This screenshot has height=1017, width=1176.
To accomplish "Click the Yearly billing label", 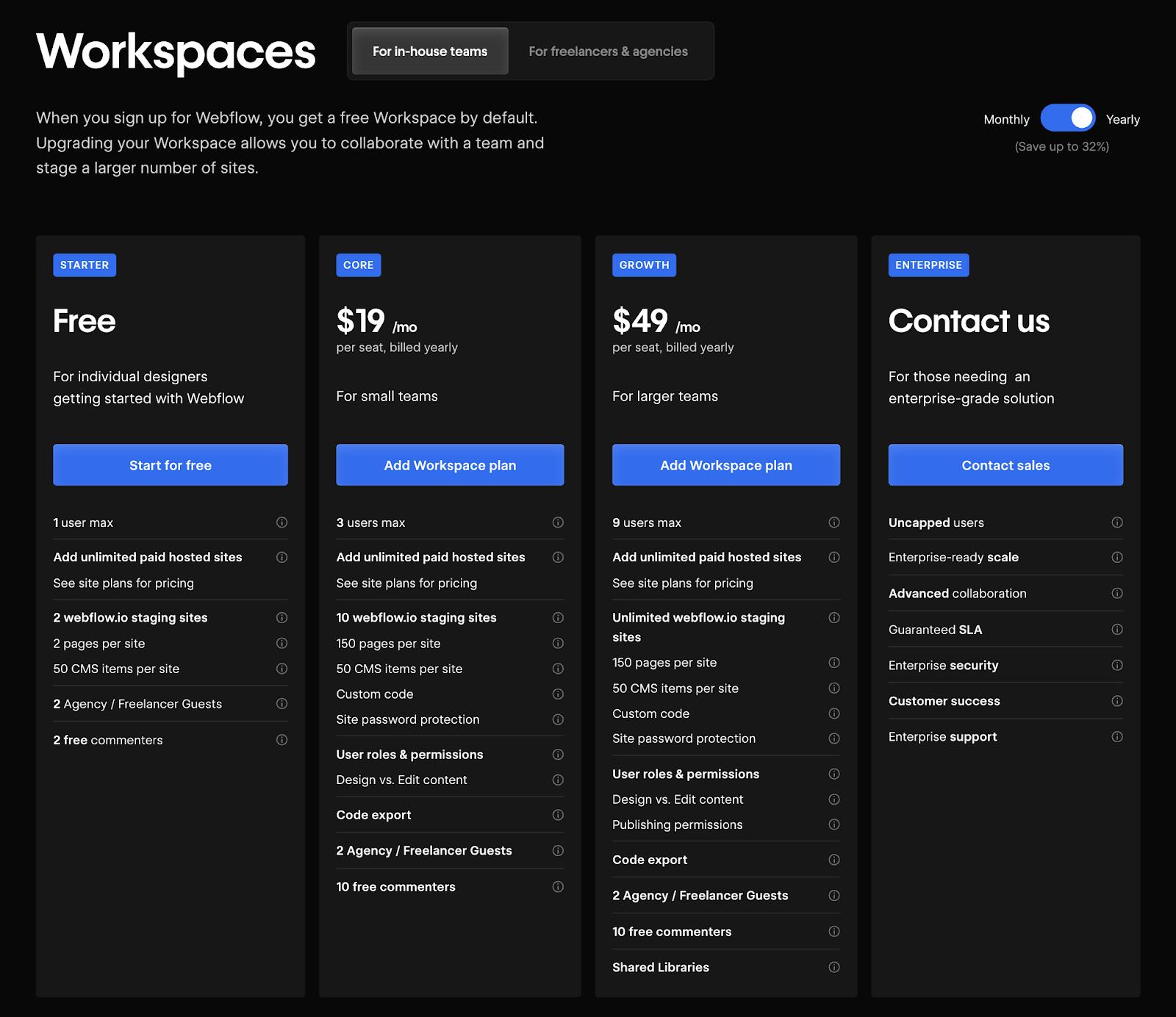I will click(x=1122, y=119).
